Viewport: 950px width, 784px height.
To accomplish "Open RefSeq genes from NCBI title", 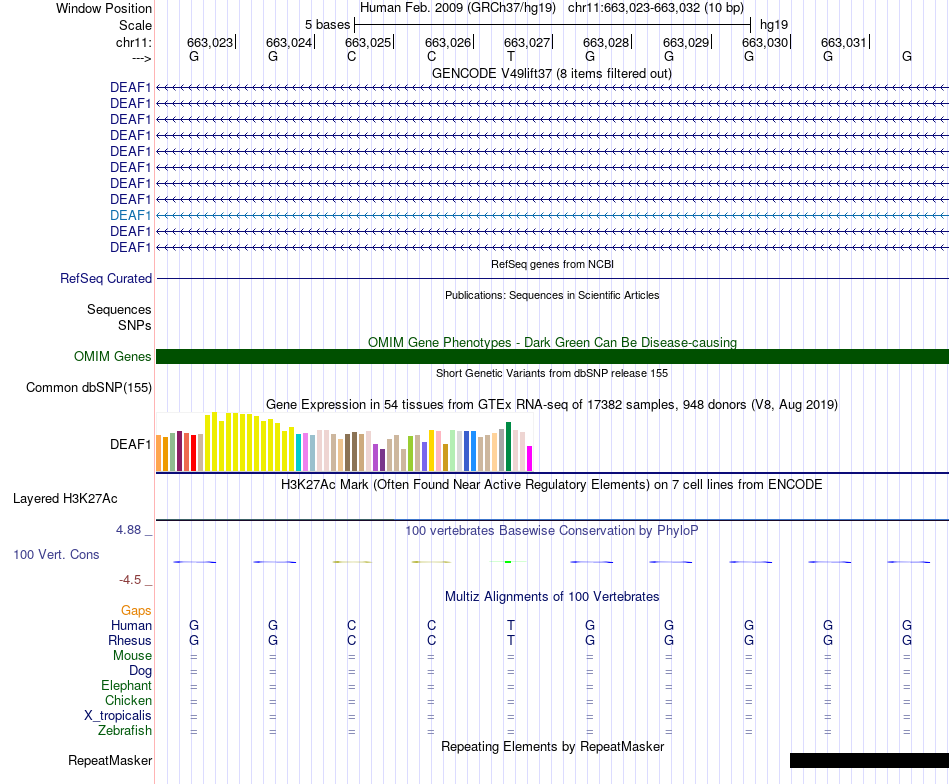I will 552,264.
